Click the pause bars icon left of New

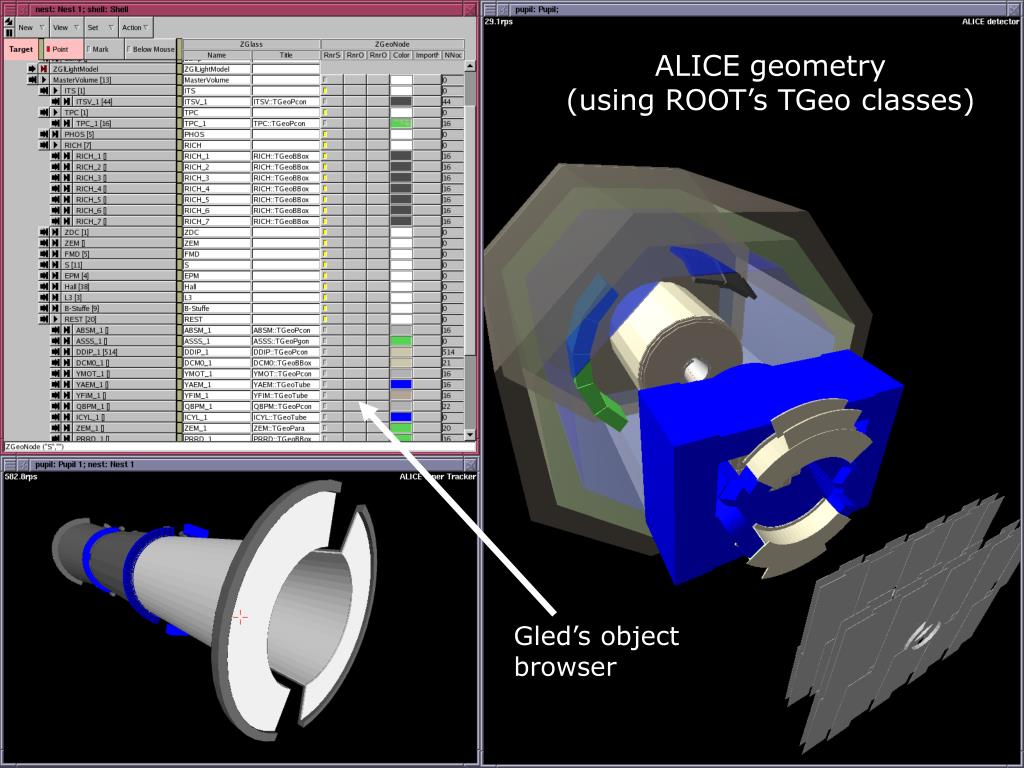click(8, 32)
